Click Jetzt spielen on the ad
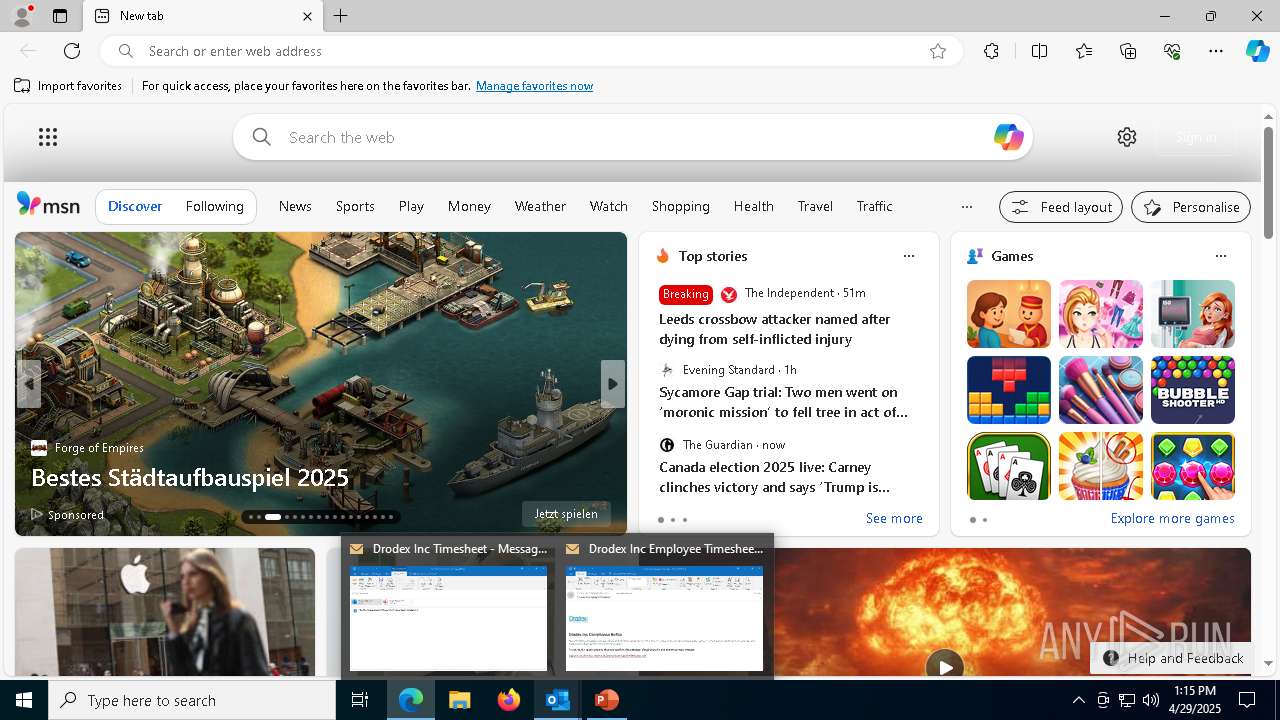The width and height of the screenshot is (1280, 720). (566, 514)
